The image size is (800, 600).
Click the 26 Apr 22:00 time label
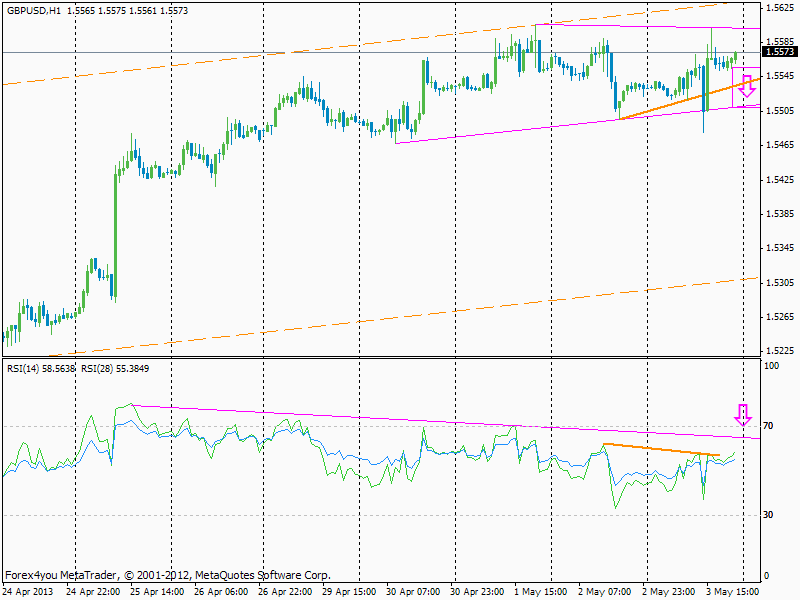tap(285, 592)
